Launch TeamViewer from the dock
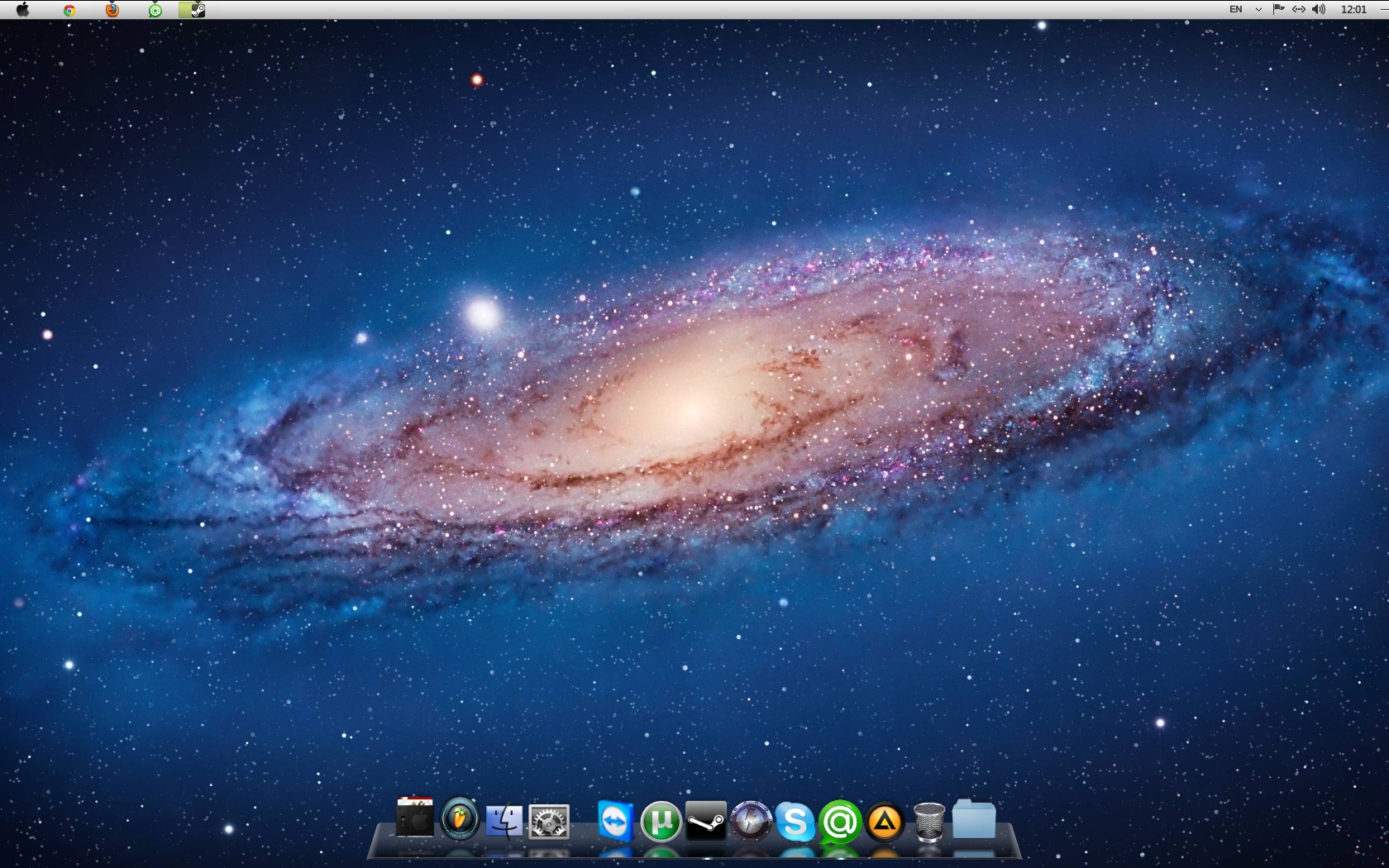The image size is (1389, 868). pos(616,822)
